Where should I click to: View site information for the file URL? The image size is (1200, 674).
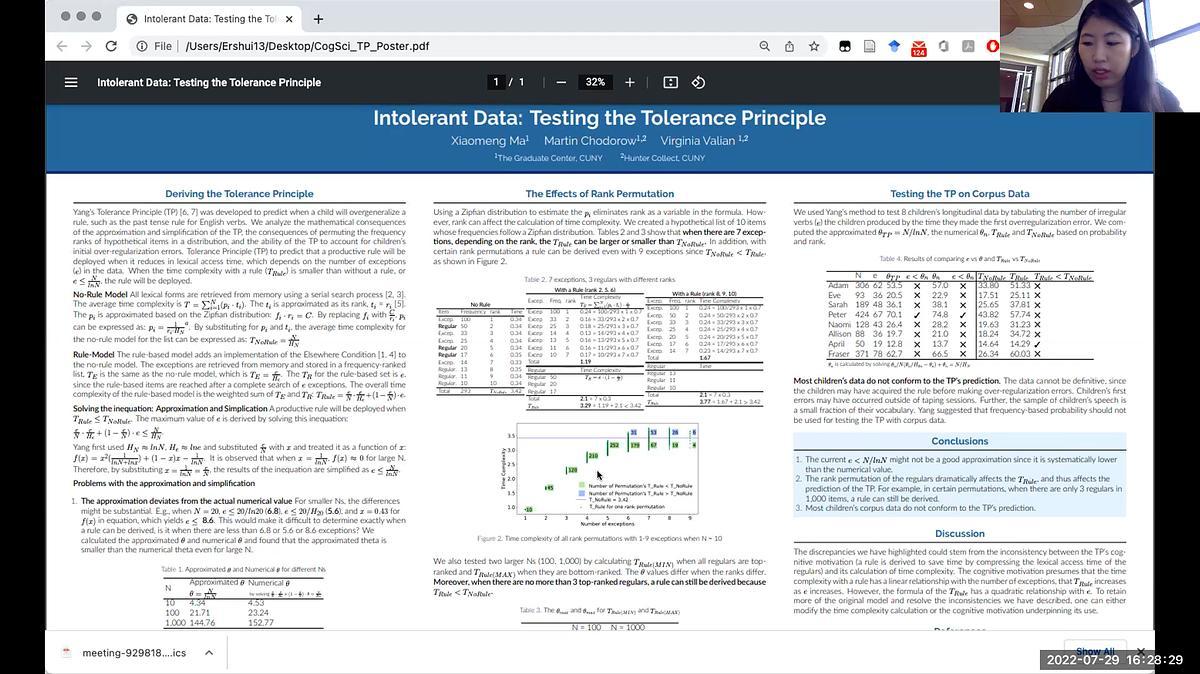pos(142,46)
